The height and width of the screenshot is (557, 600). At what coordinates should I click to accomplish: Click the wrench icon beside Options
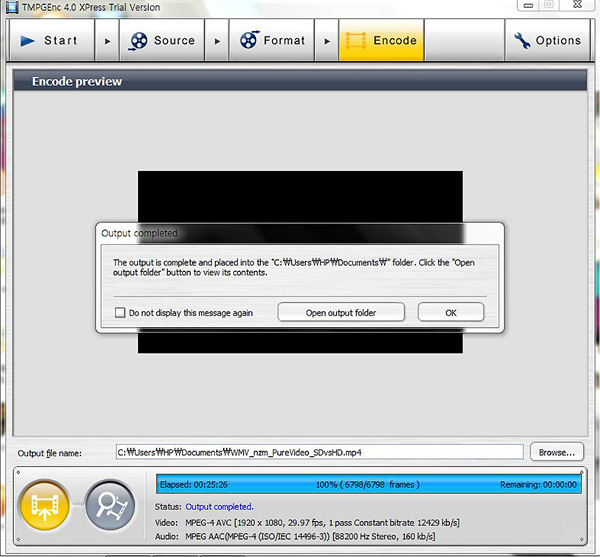pyautogui.click(x=522, y=40)
